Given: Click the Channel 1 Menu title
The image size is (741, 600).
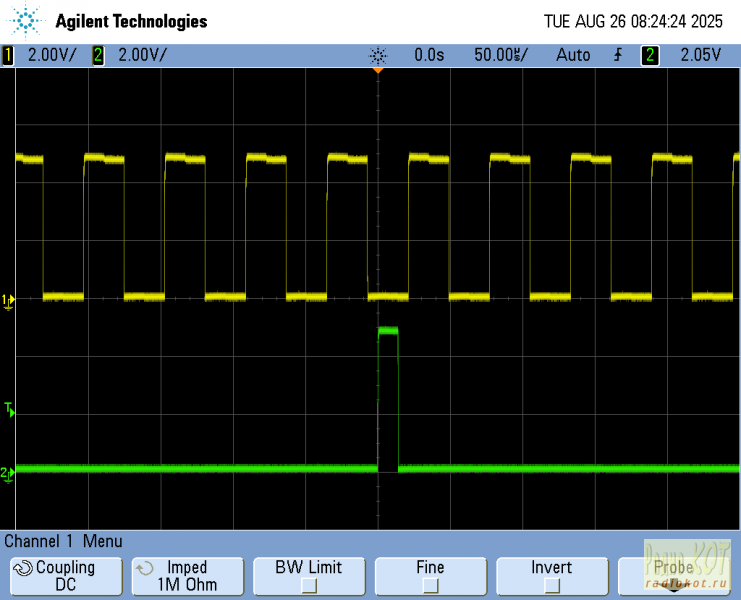Looking at the screenshot, I should click(x=63, y=541).
